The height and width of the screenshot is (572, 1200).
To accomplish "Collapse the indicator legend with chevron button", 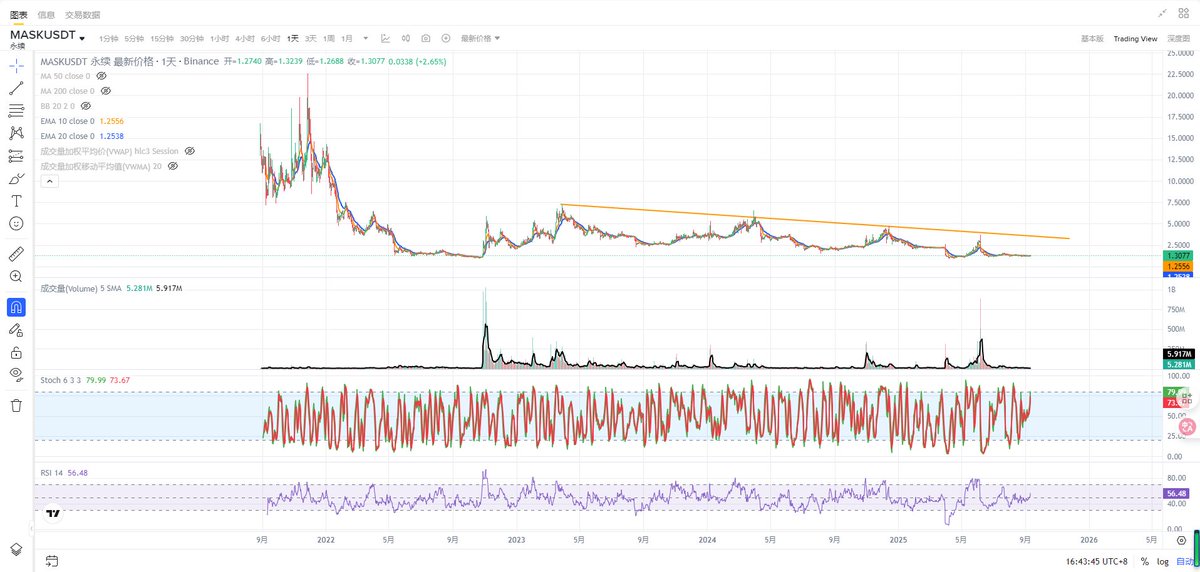I will 49,182.
